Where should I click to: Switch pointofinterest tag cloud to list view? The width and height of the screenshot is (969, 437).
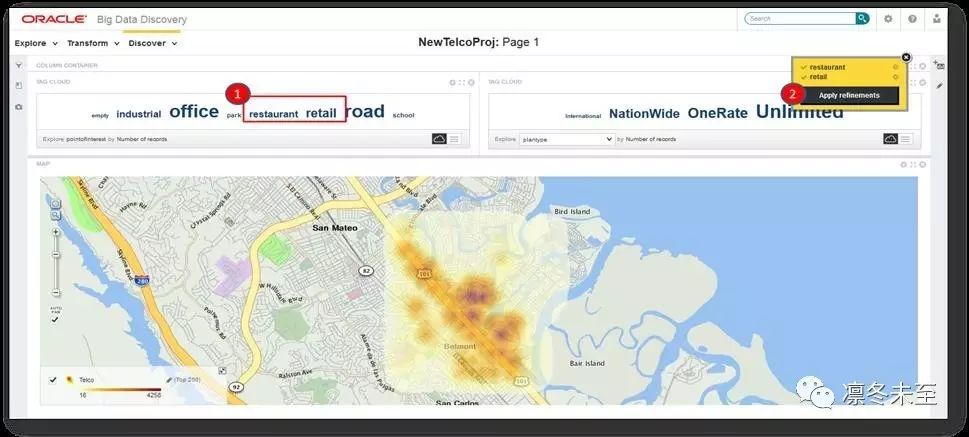[x=454, y=139]
